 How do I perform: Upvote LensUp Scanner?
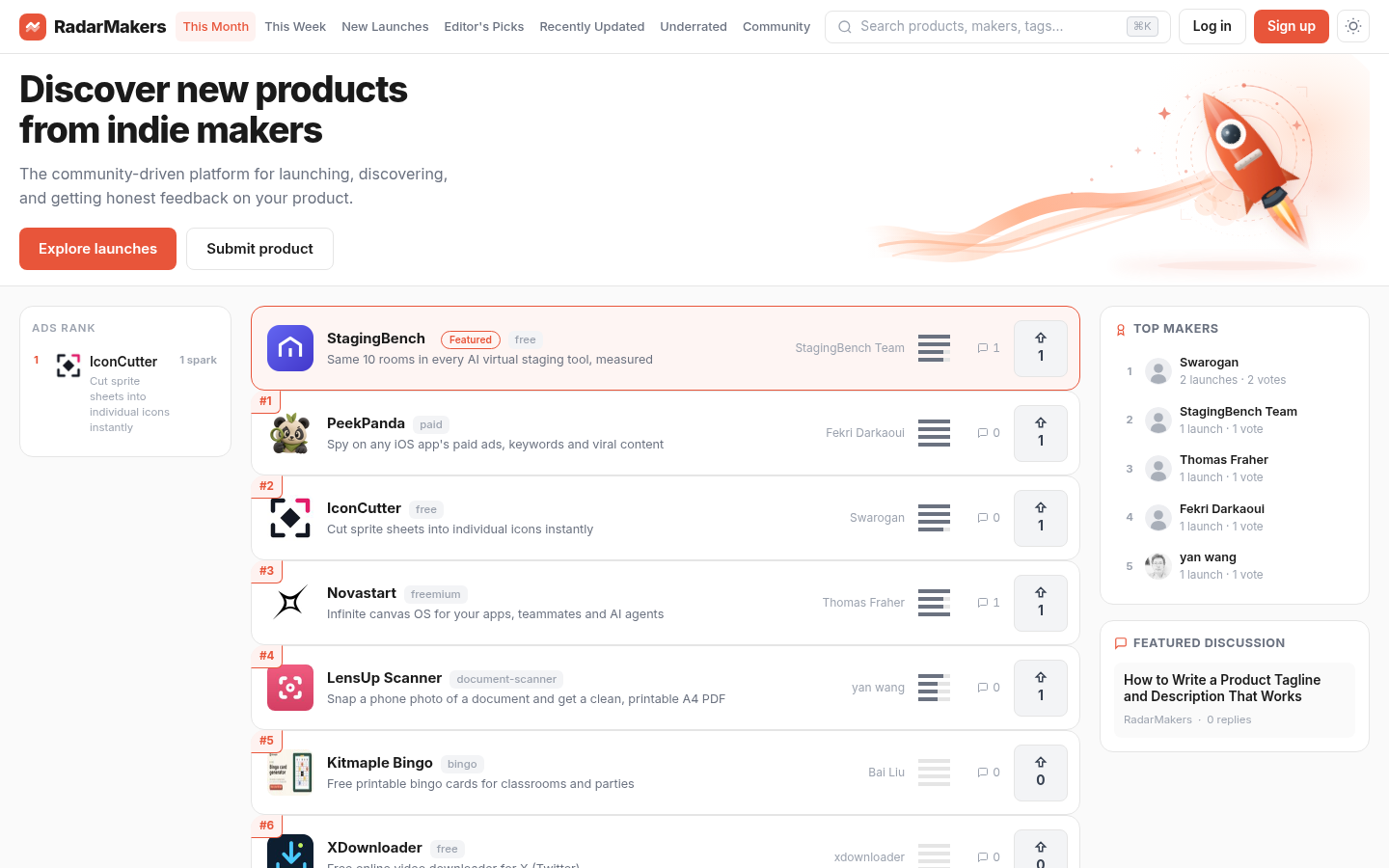[x=1041, y=688]
